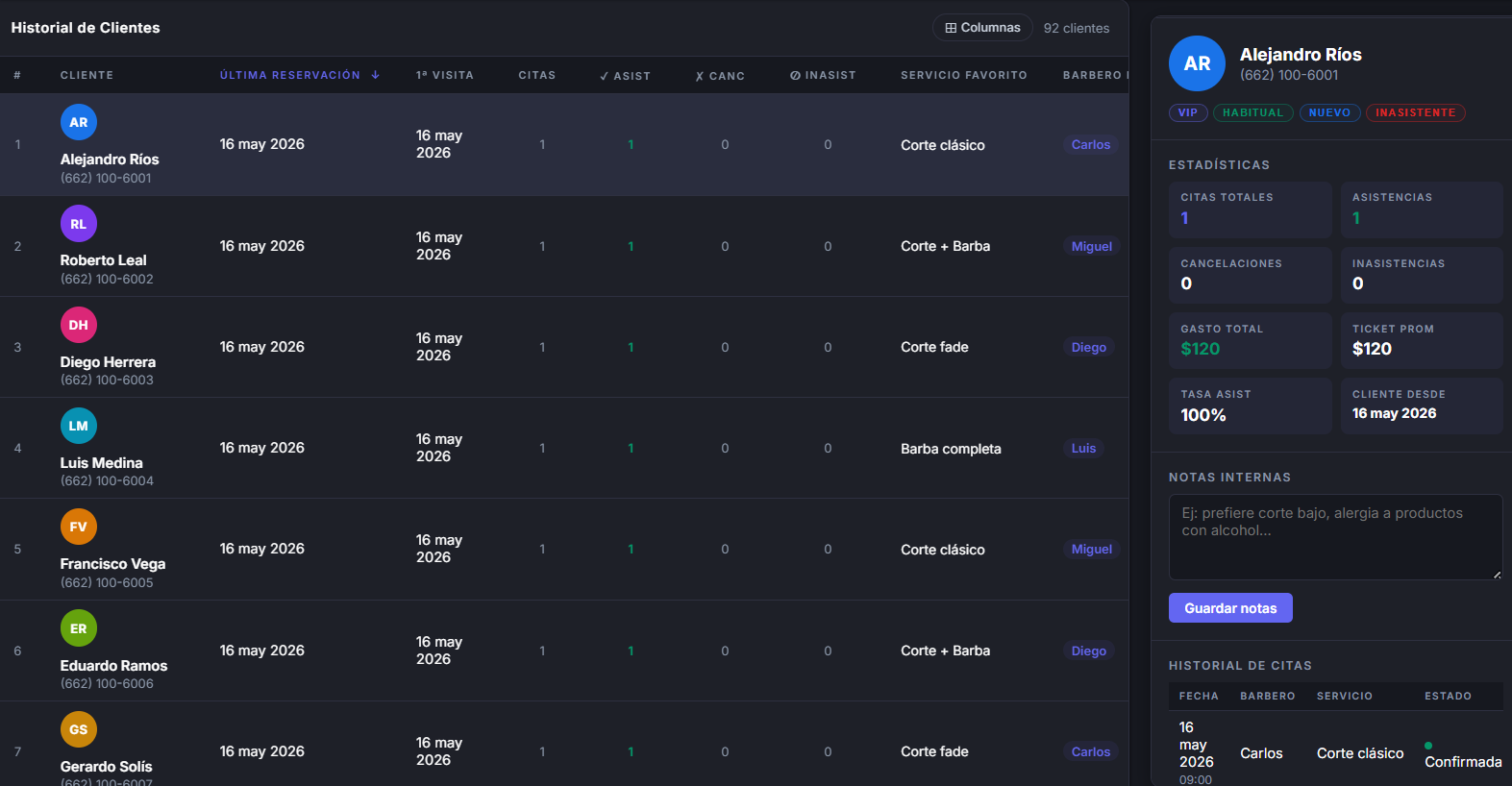1512x786 pixels.
Task: Click the Miguel barber badge for Roberto Leal
Action: [x=1092, y=246]
